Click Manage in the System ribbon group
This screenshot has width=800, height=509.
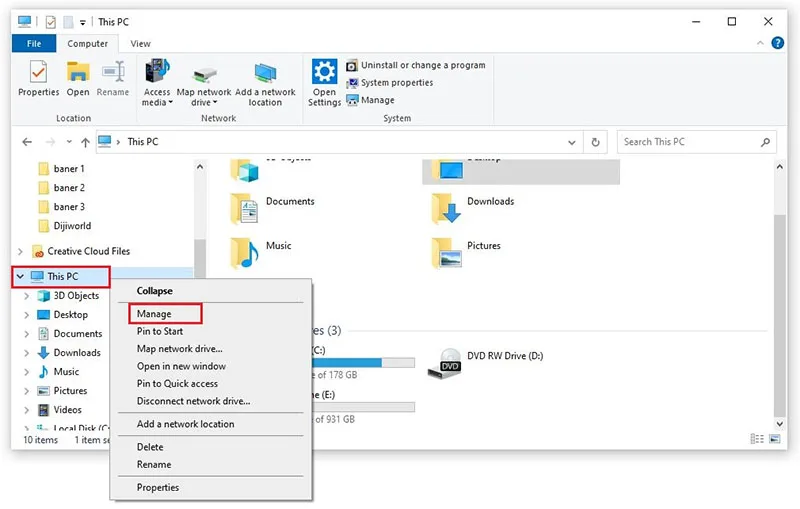(x=370, y=100)
